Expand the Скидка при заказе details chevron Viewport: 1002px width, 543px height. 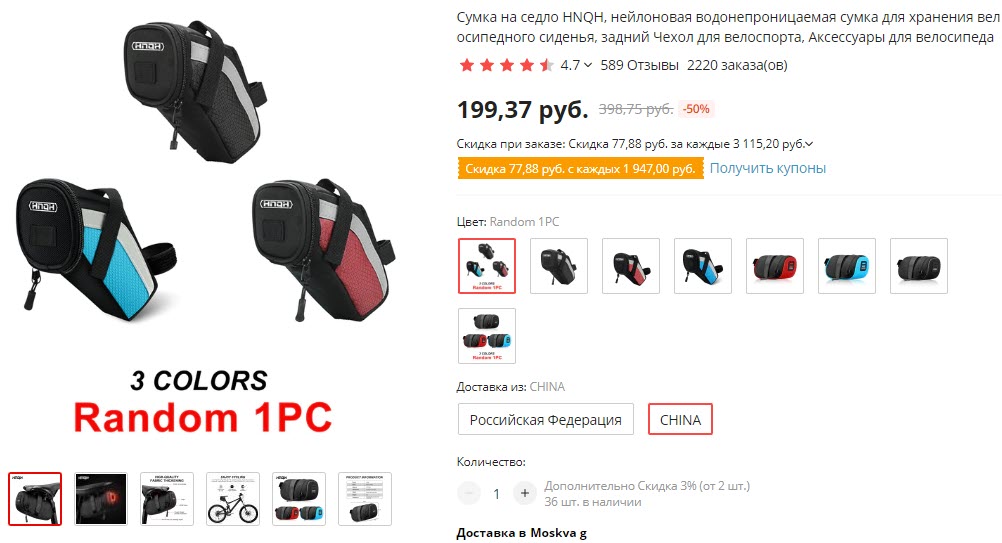point(809,144)
